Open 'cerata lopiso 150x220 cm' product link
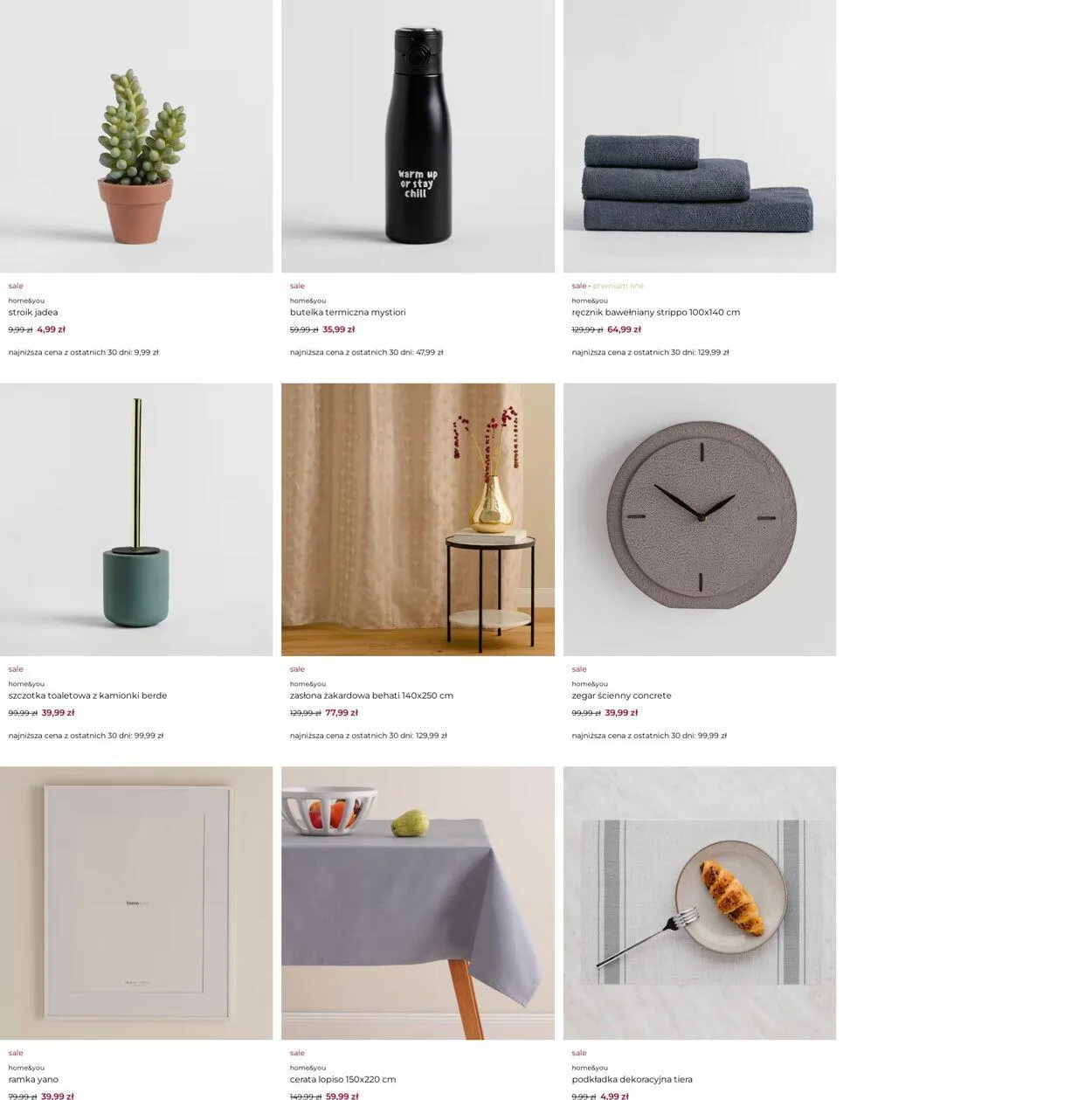Image resolution: width=1092 pixels, height=1100 pixels. click(x=343, y=1080)
